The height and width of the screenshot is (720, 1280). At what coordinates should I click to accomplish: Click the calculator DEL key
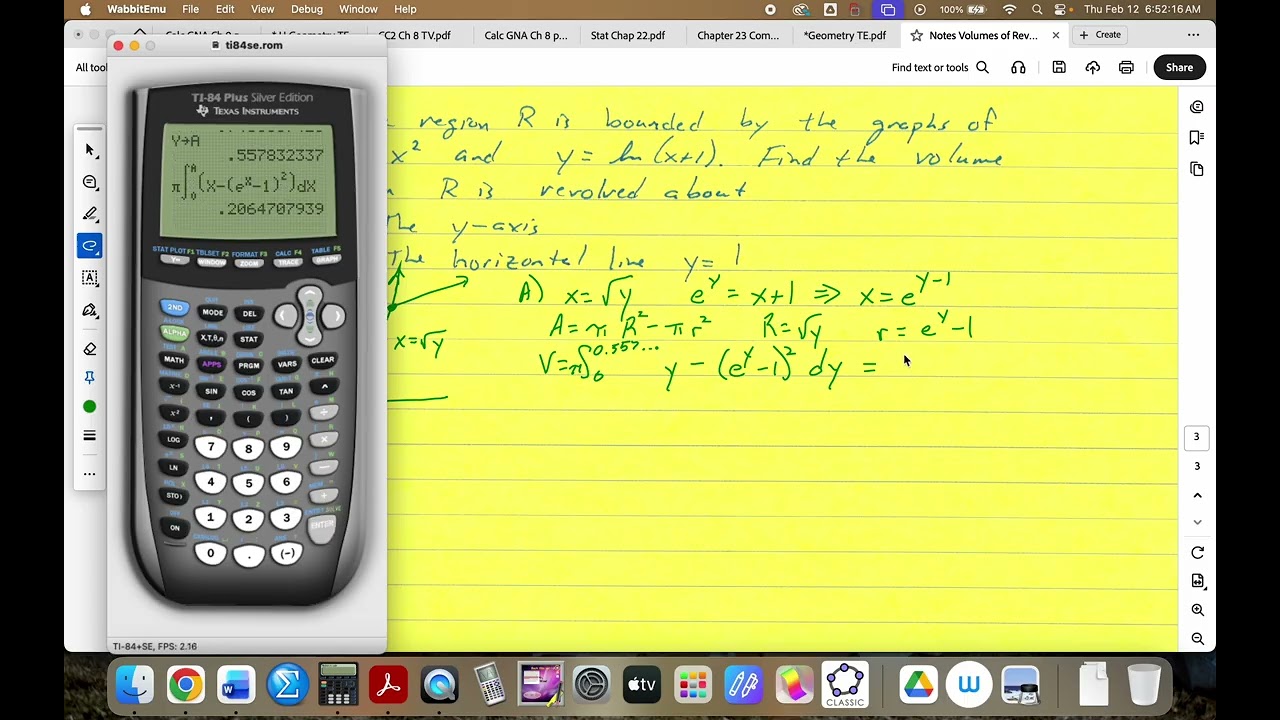click(x=249, y=313)
